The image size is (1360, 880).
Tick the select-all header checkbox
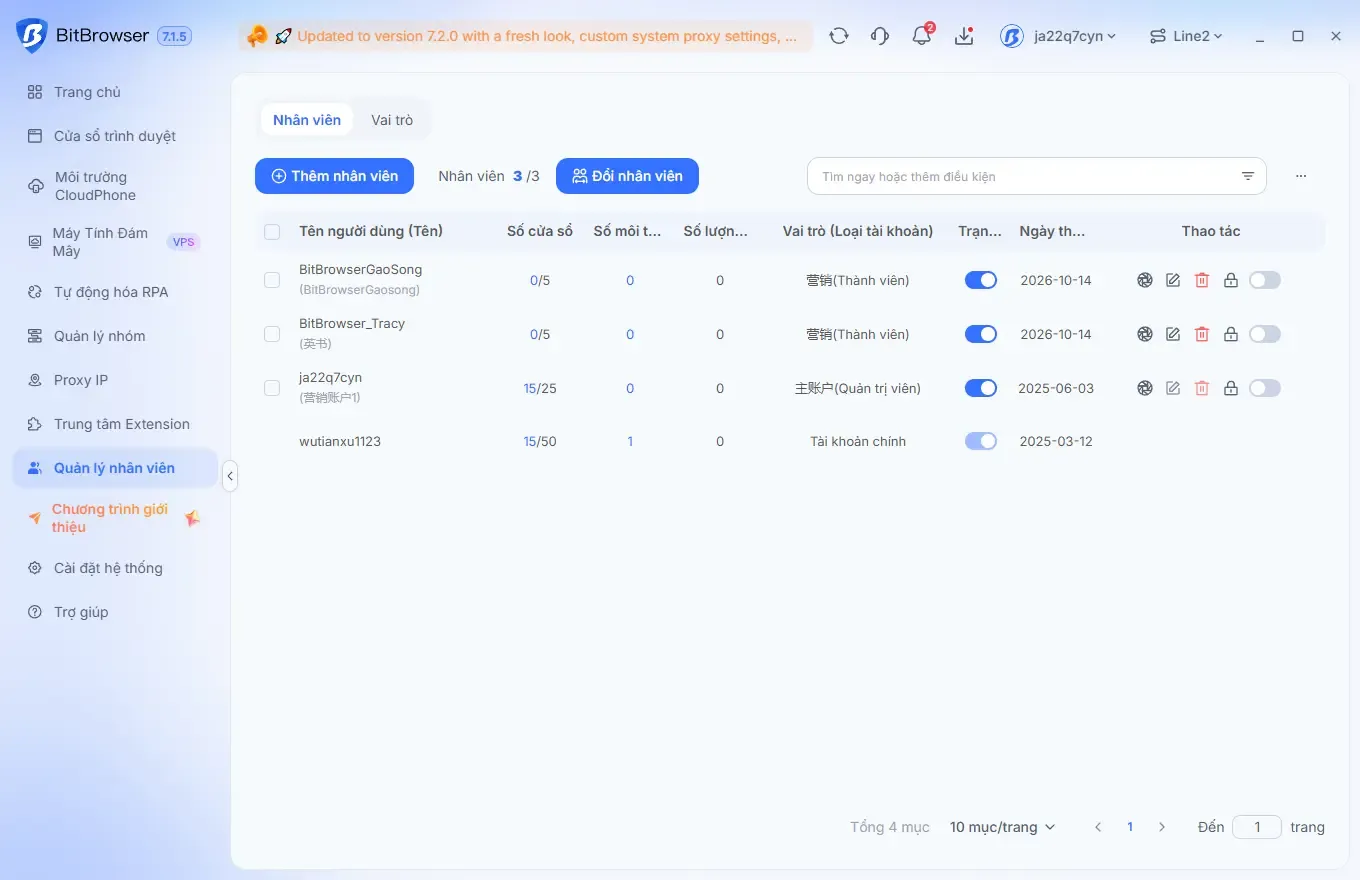click(x=272, y=232)
